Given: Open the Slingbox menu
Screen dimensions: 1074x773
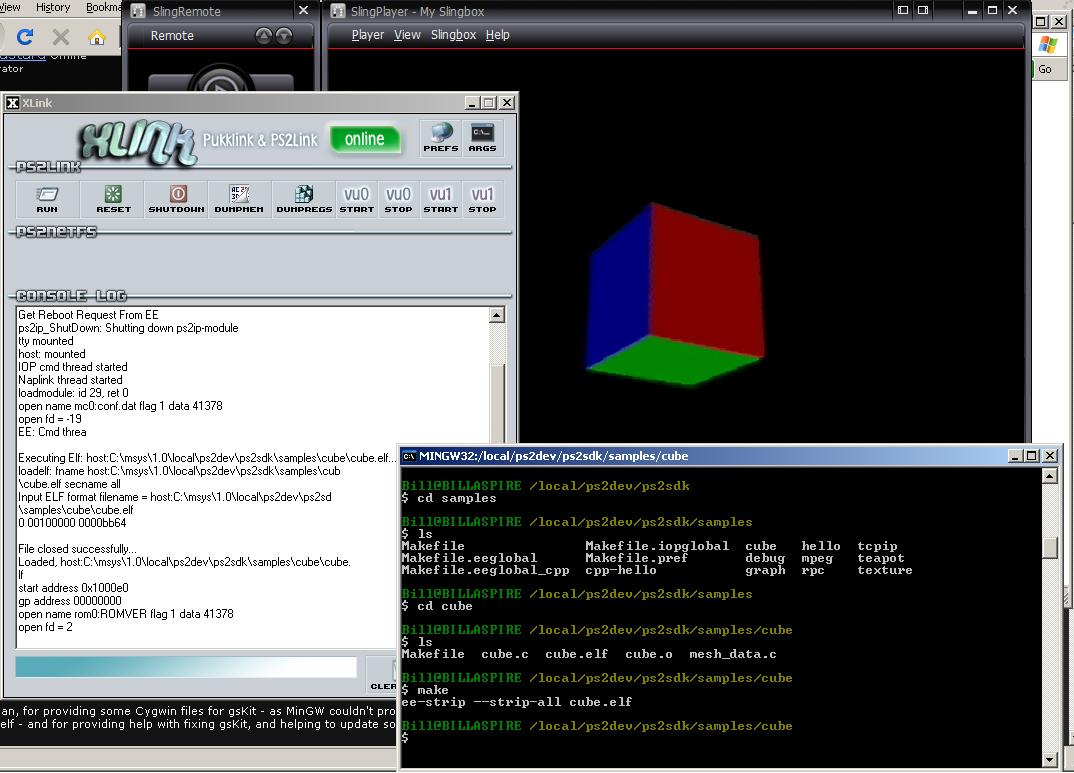Looking at the screenshot, I should (x=453, y=35).
